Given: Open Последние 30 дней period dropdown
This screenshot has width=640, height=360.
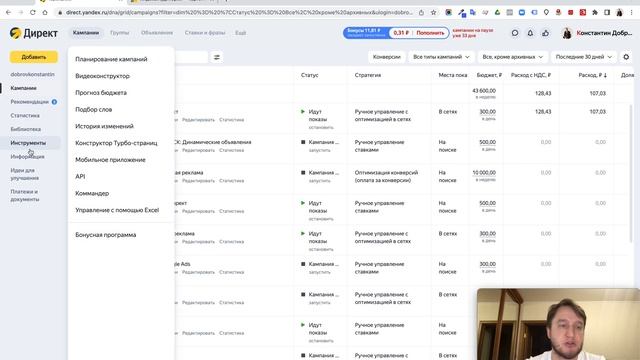Looking at the screenshot, I should tap(584, 57).
